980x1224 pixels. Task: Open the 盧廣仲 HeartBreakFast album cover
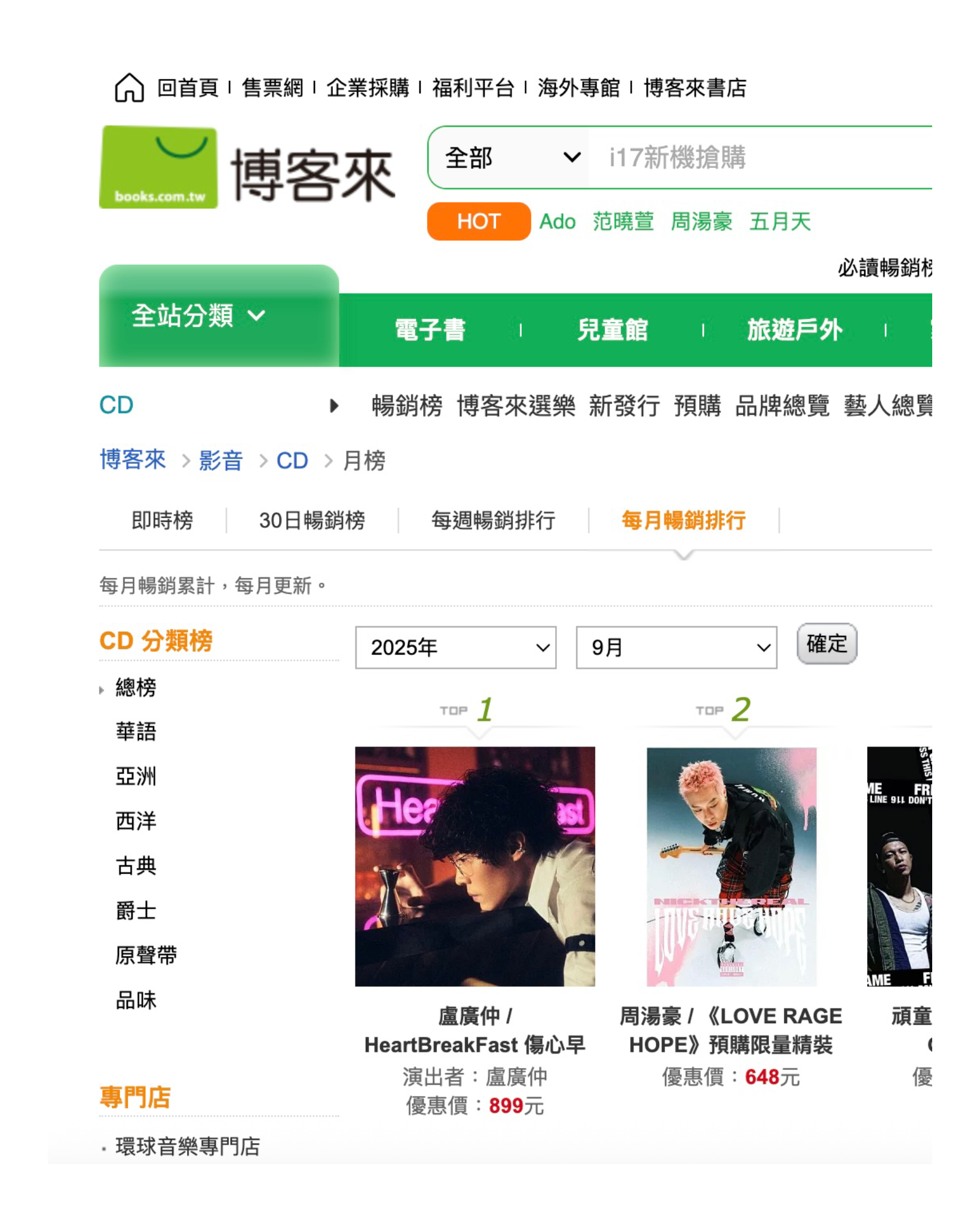(x=474, y=866)
